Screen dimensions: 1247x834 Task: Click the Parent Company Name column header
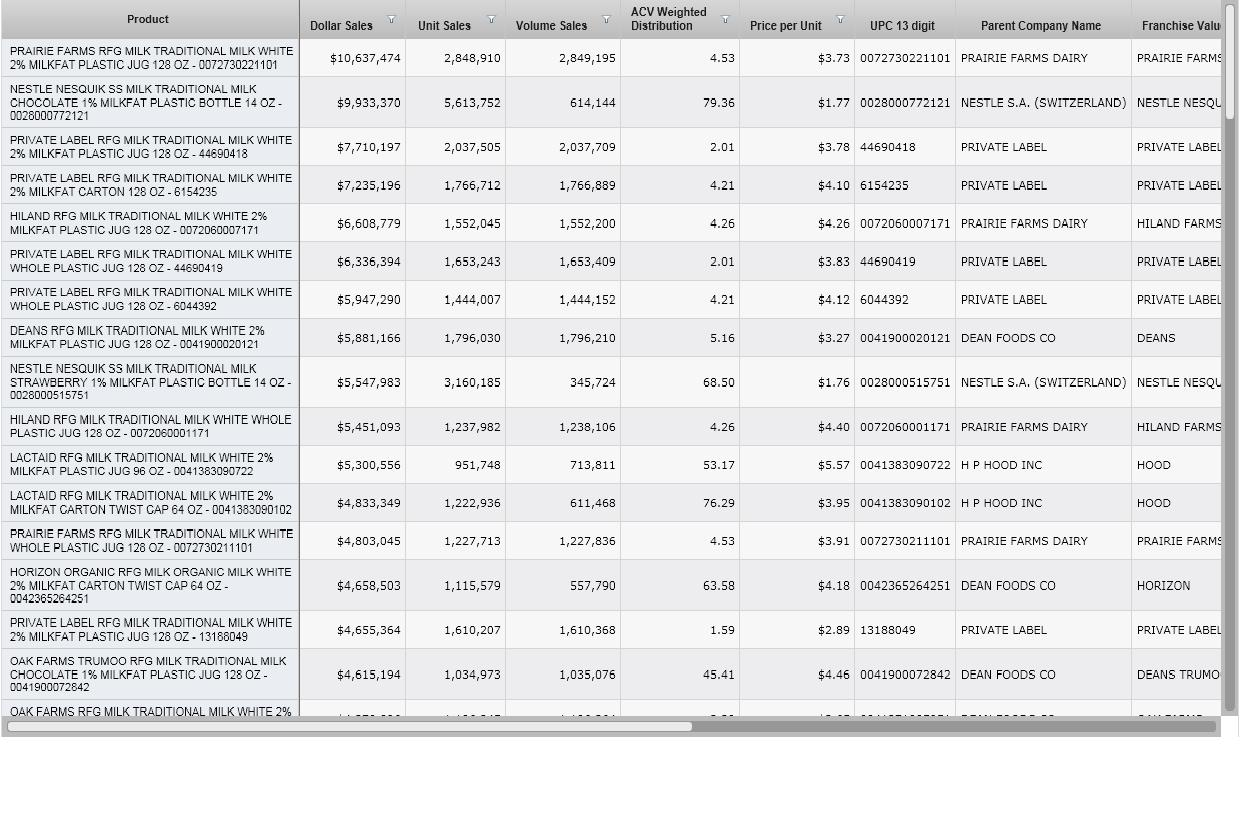pos(1040,26)
